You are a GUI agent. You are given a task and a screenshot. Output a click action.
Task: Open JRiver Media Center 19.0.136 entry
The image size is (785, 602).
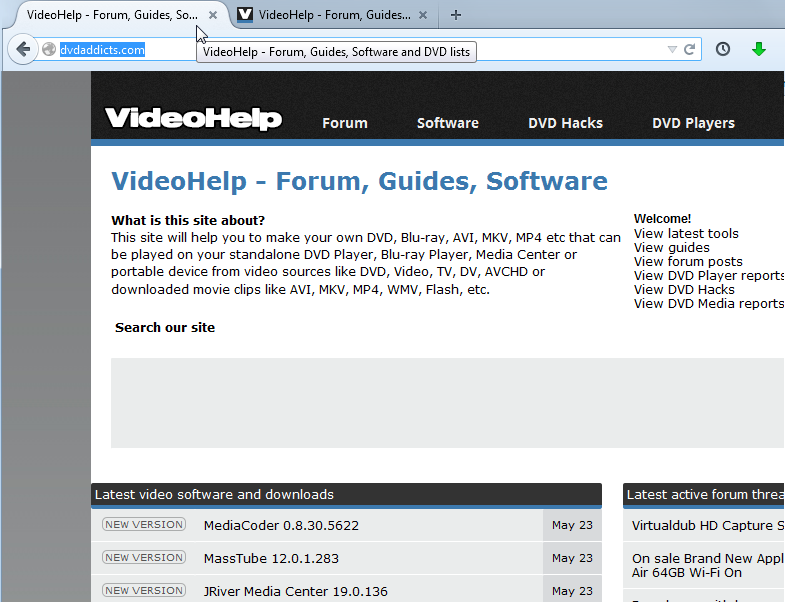[295, 591]
